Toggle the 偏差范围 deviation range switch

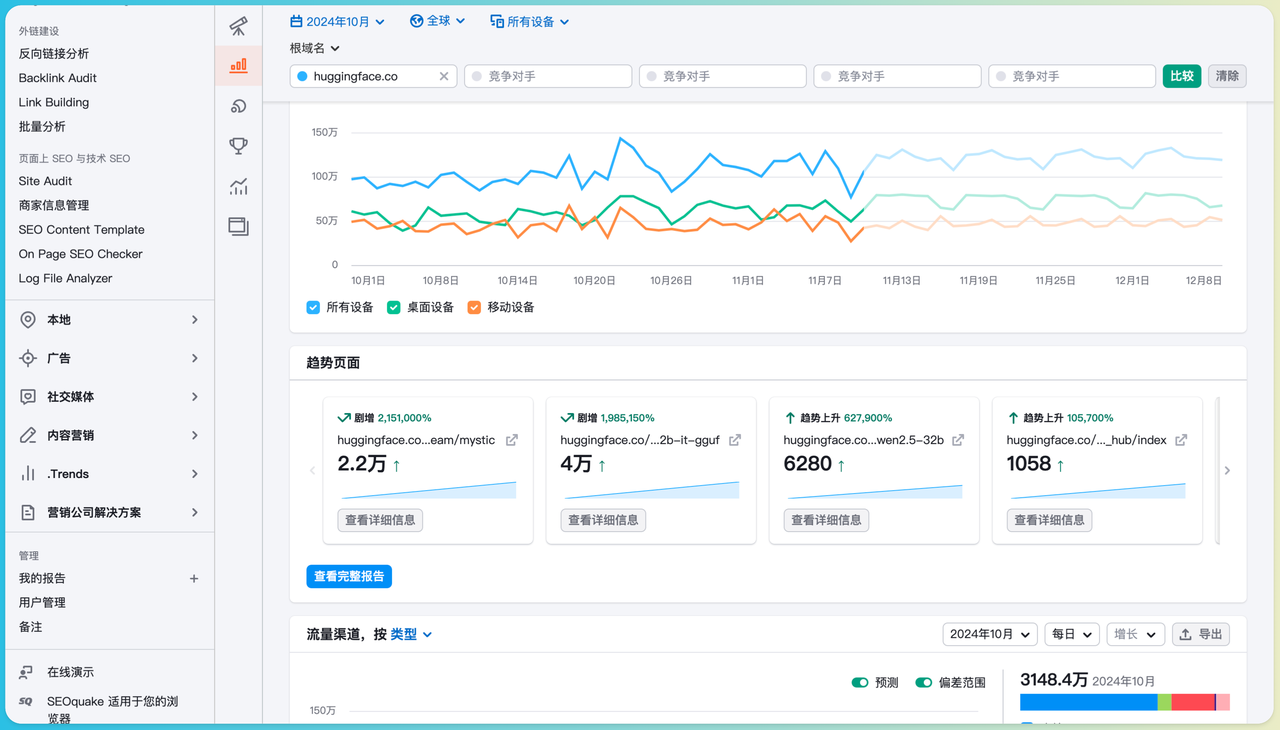[924, 683]
